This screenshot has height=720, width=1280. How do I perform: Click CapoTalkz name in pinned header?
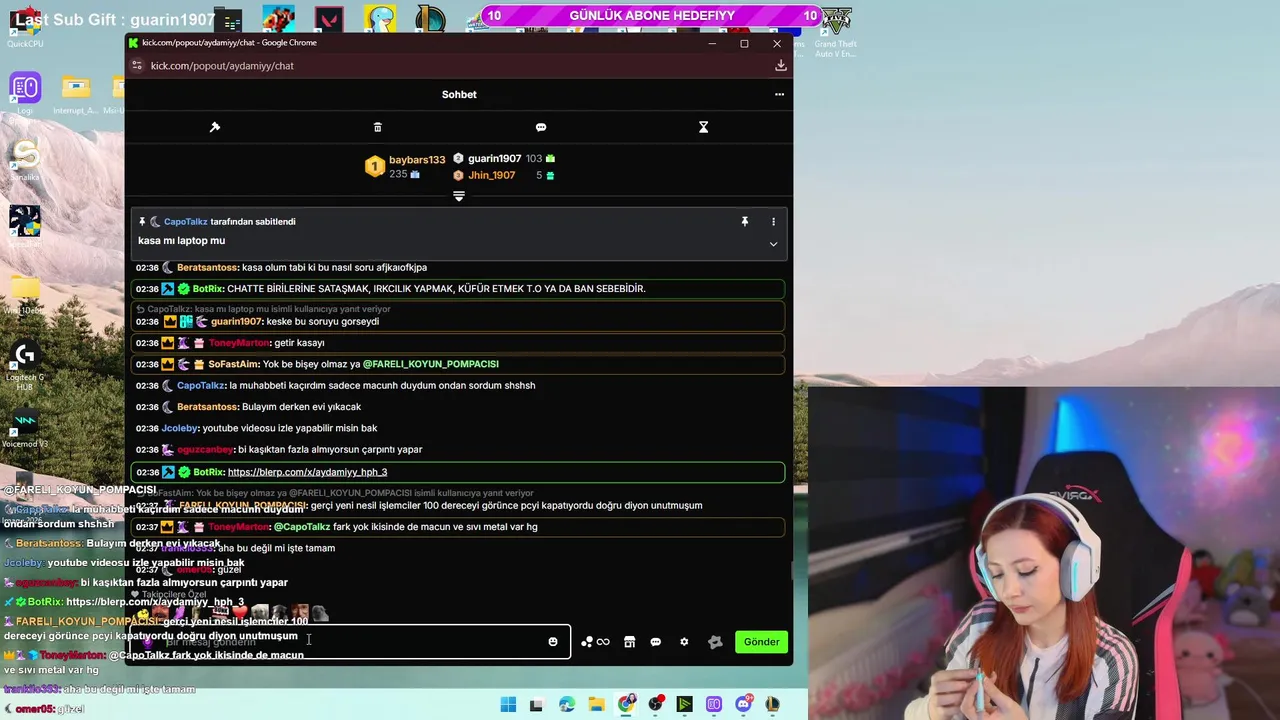186,221
